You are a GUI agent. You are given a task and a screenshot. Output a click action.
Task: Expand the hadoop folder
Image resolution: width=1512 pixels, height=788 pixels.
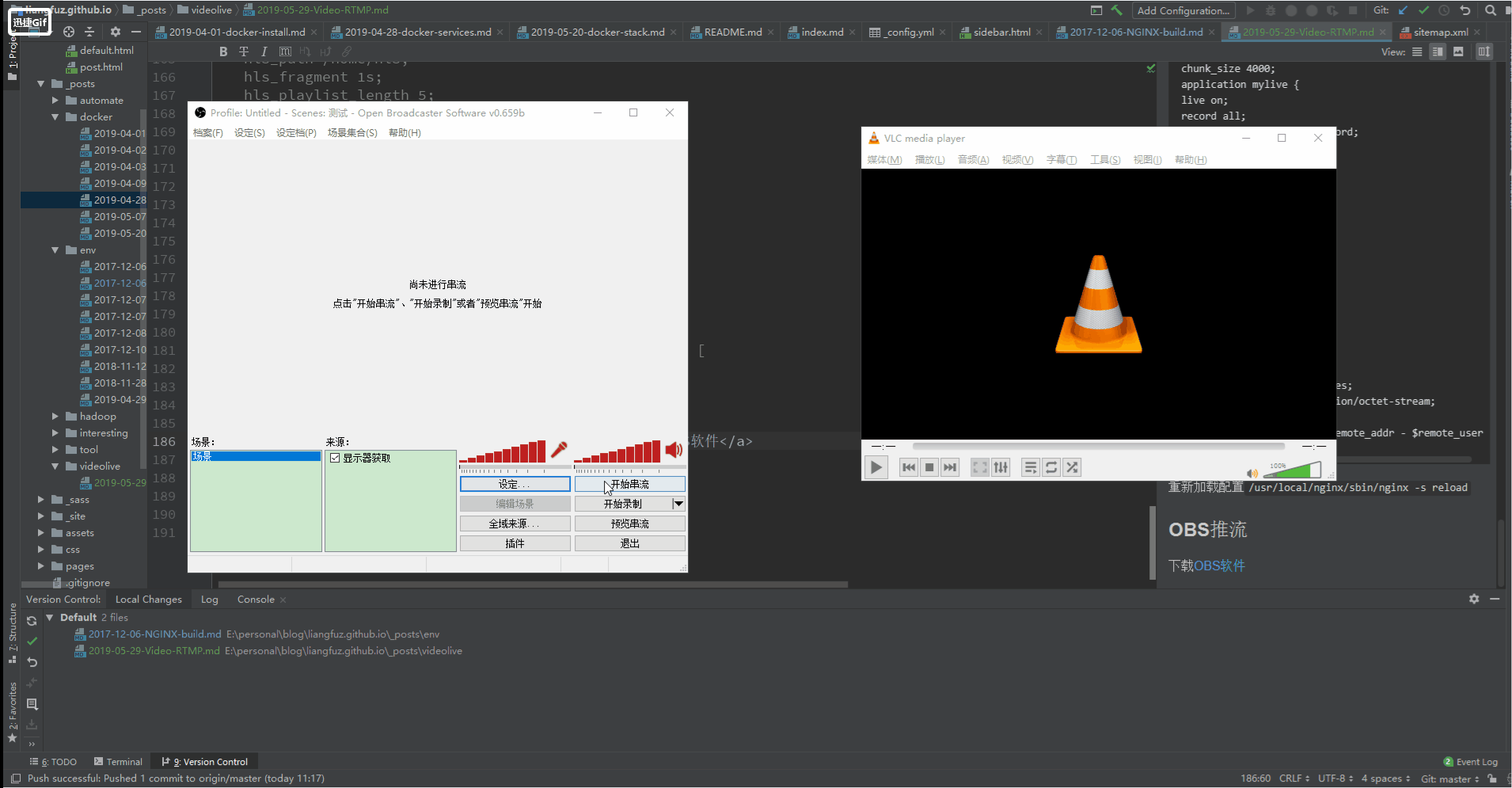55,416
